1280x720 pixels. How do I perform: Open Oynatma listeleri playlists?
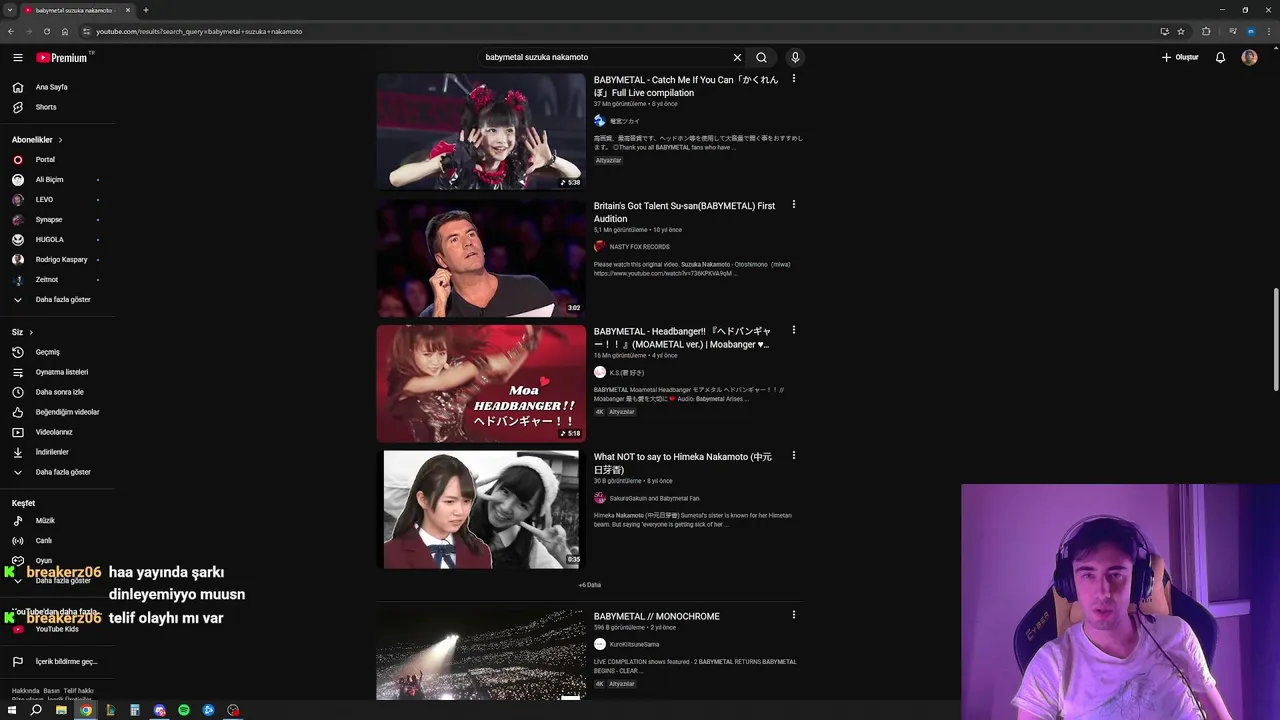[57, 372]
